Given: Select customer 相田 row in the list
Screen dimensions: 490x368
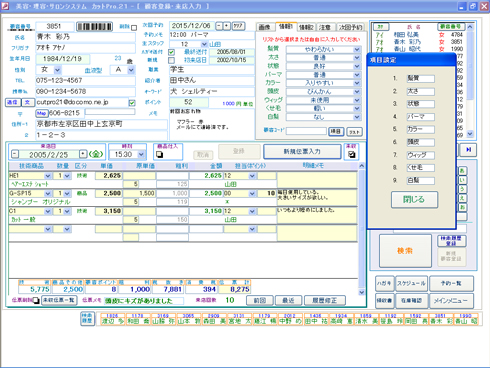Looking at the screenshot, I should [x=419, y=35].
